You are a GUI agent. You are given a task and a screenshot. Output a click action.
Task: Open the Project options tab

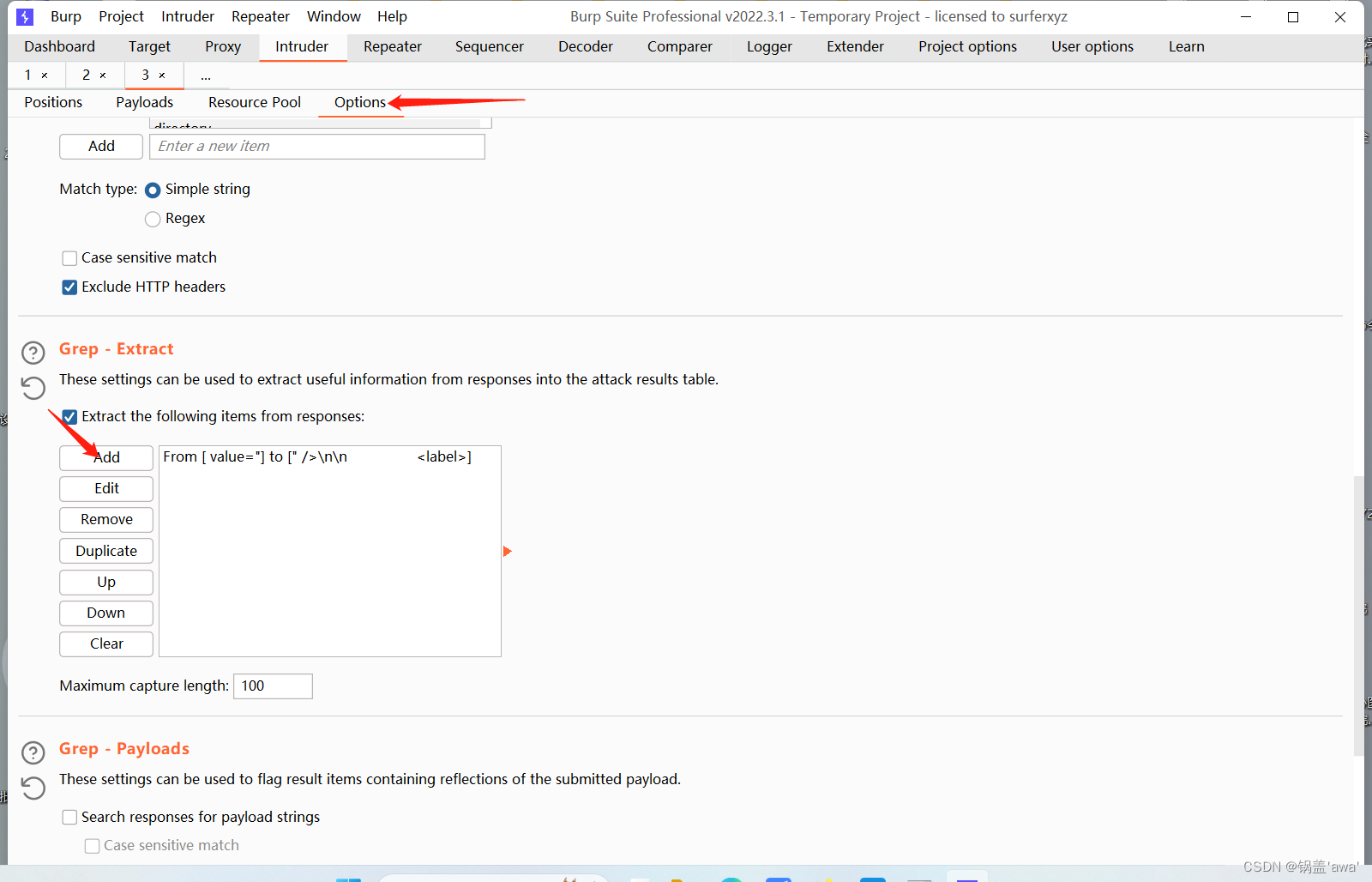tap(967, 46)
